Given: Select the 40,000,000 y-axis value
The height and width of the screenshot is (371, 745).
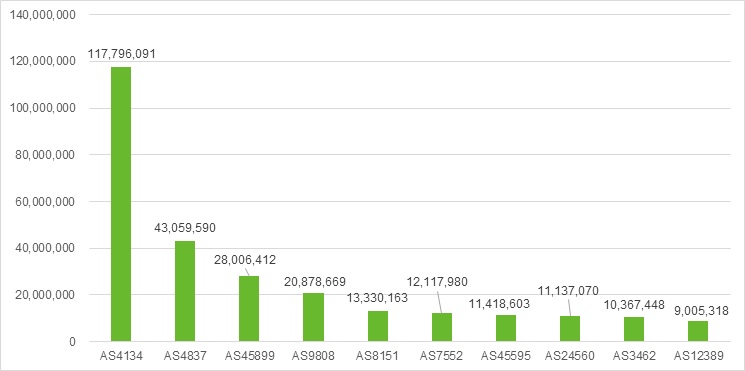Looking at the screenshot, I should [45, 248].
